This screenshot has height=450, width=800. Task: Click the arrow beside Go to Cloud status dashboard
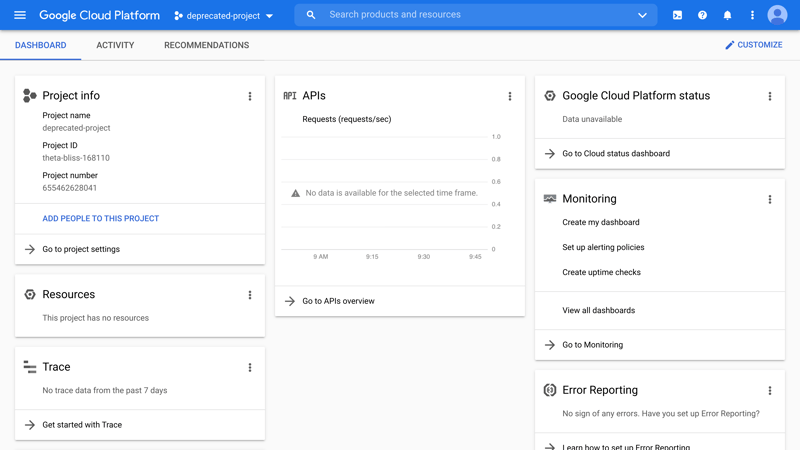tap(549, 154)
